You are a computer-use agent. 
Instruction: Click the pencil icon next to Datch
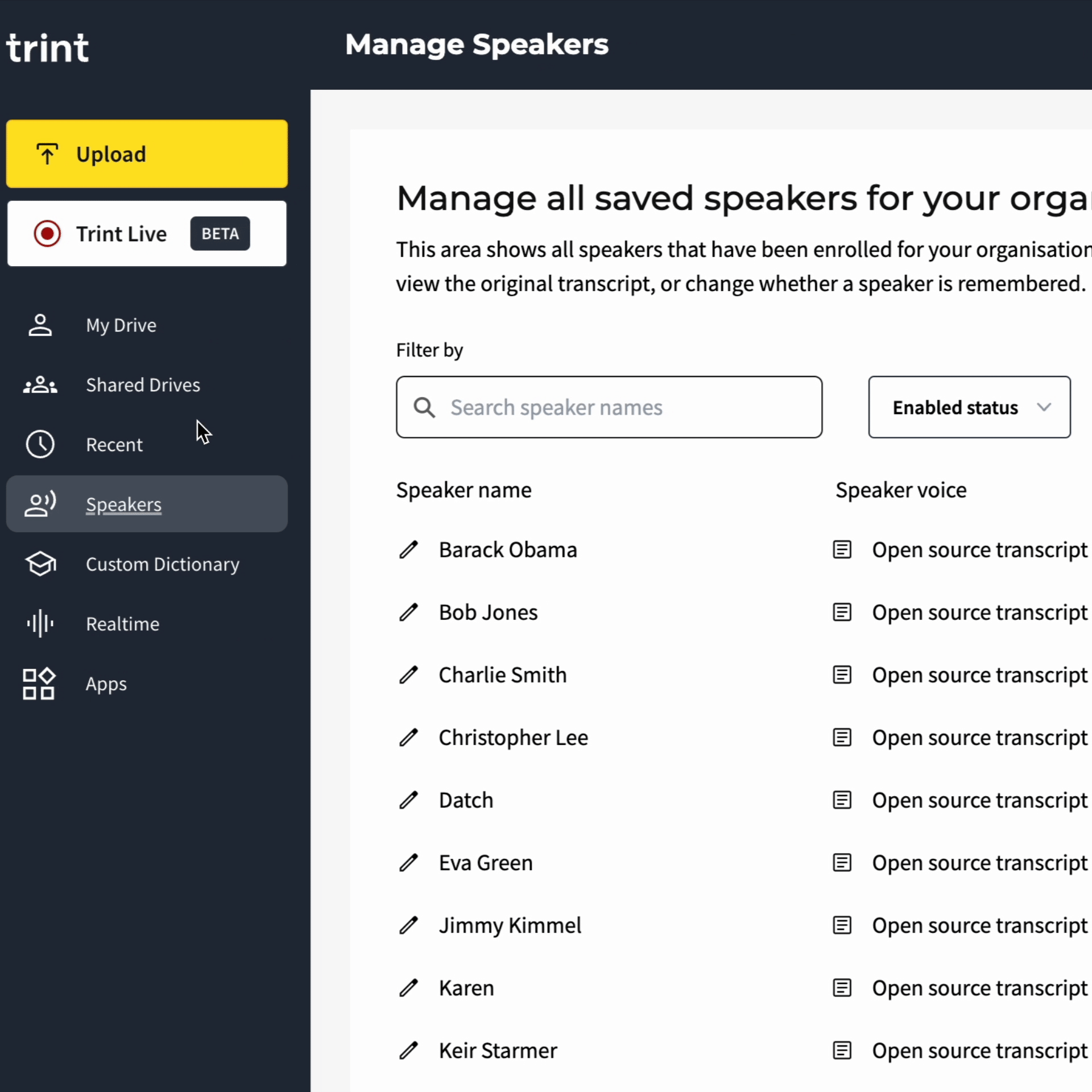point(408,800)
